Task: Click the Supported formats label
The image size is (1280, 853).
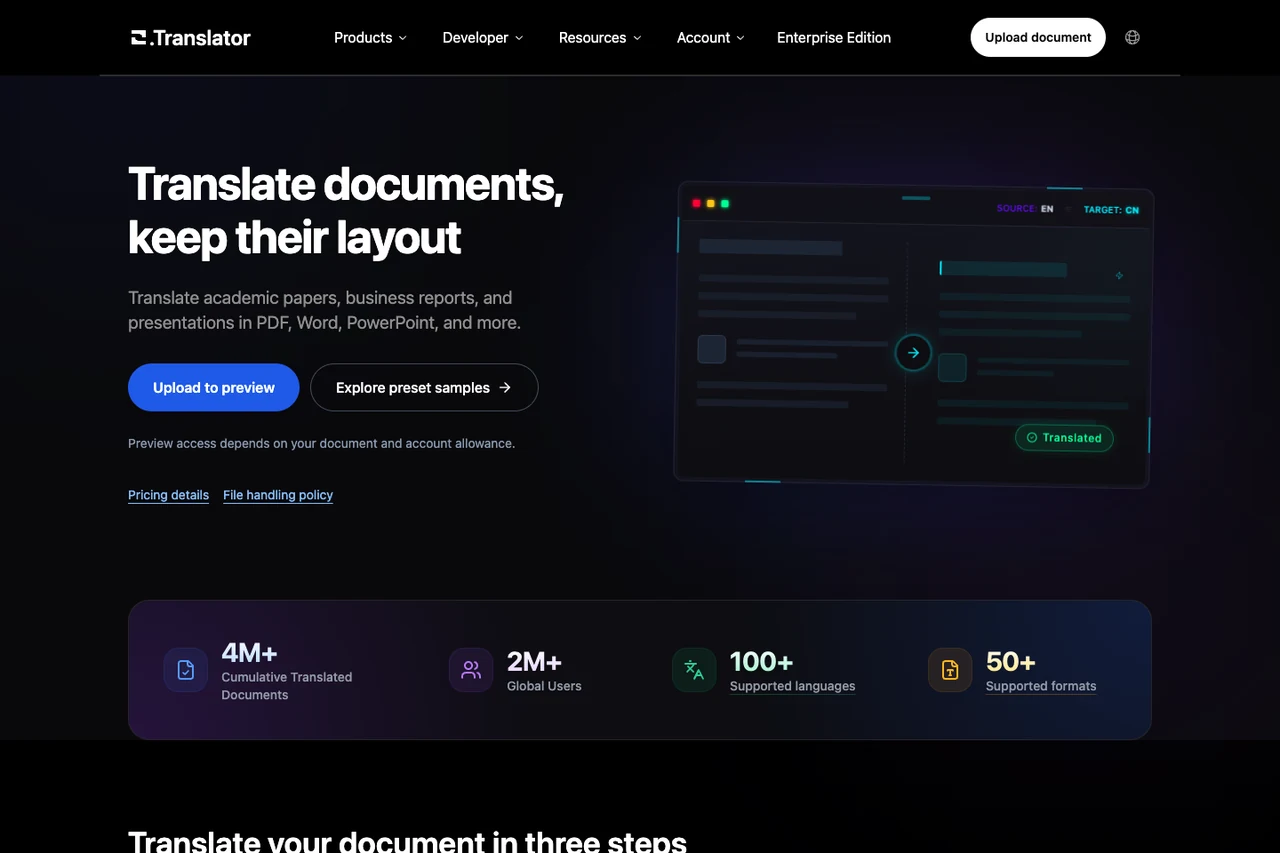Action: [x=1041, y=686]
